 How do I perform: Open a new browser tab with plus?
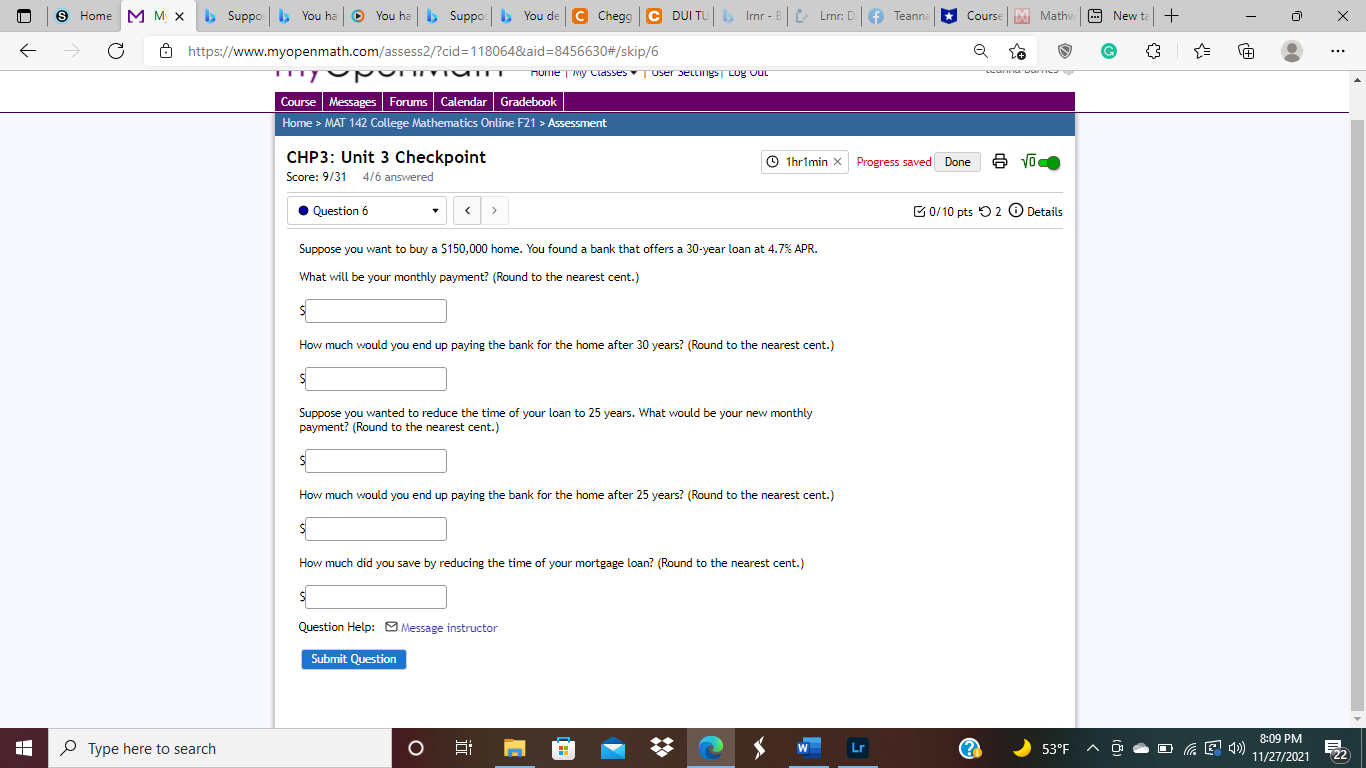1172,16
